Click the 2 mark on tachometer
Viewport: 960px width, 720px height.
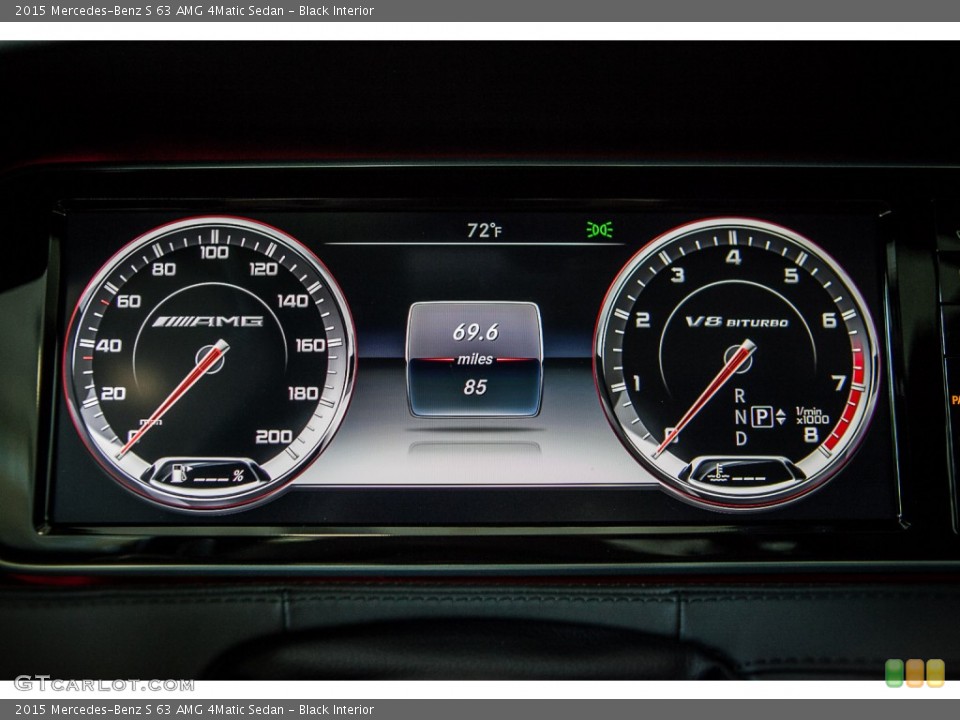point(642,320)
